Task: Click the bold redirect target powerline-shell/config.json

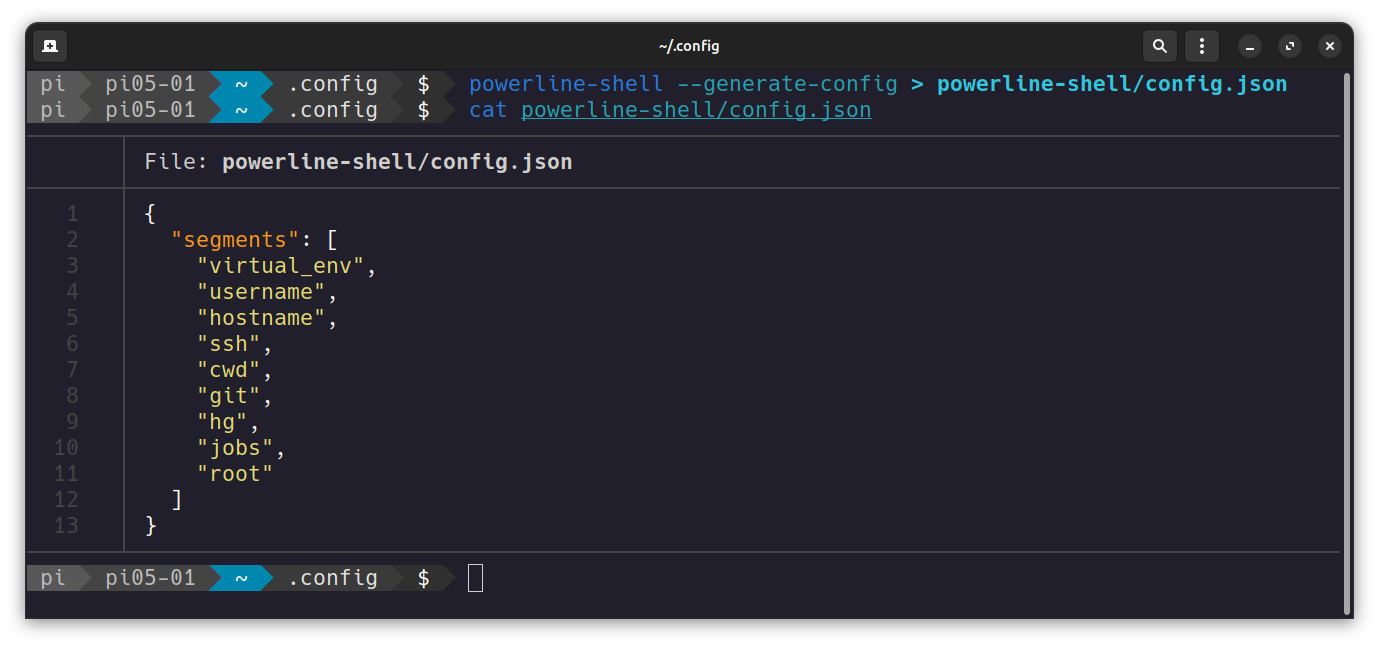Action: pyautogui.click(x=1112, y=84)
